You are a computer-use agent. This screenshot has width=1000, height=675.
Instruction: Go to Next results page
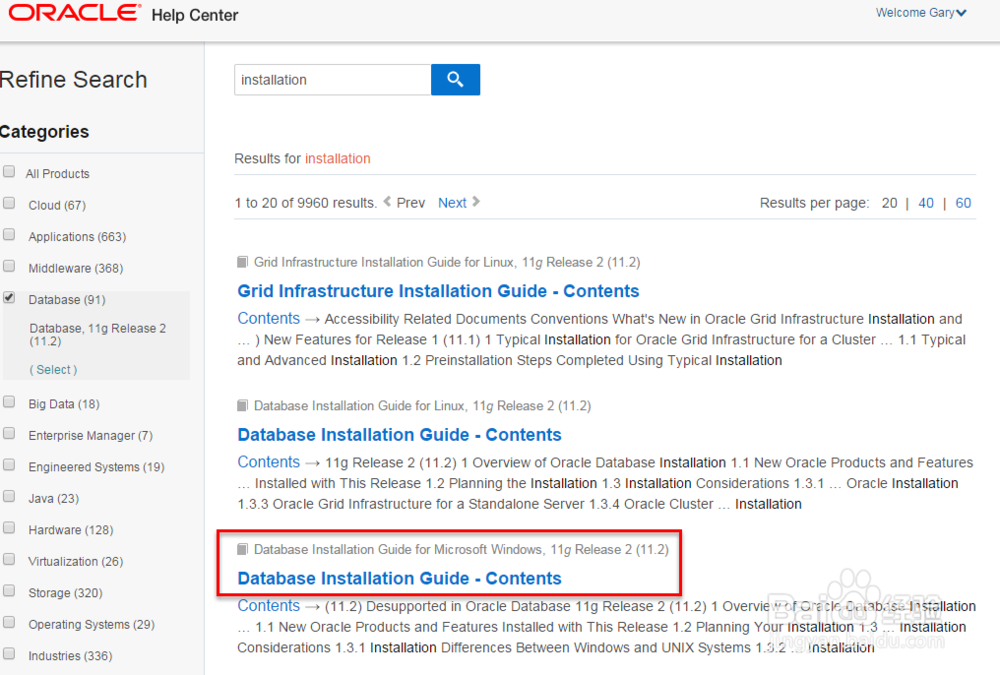(452, 203)
